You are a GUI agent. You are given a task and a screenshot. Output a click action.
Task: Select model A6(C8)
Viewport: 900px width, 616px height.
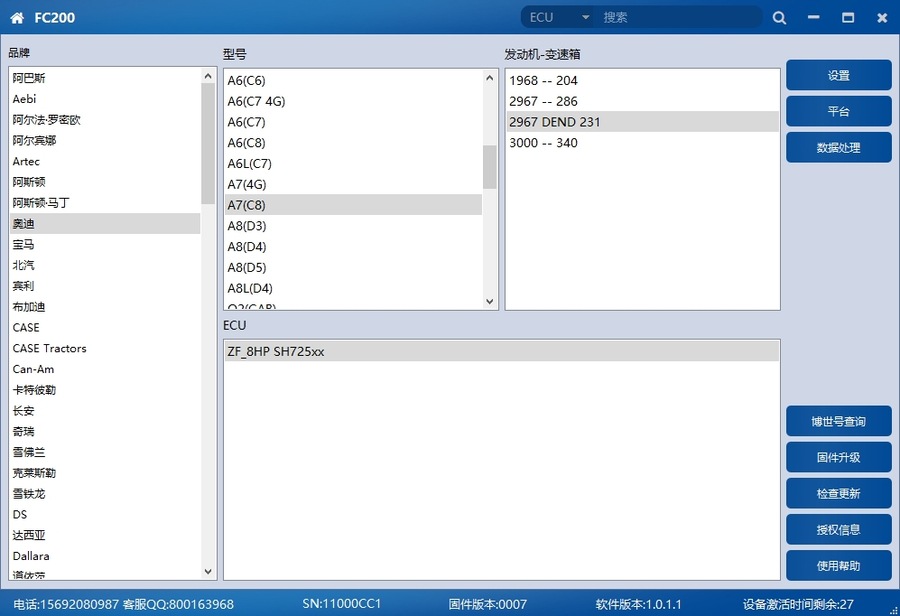[354, 142]
